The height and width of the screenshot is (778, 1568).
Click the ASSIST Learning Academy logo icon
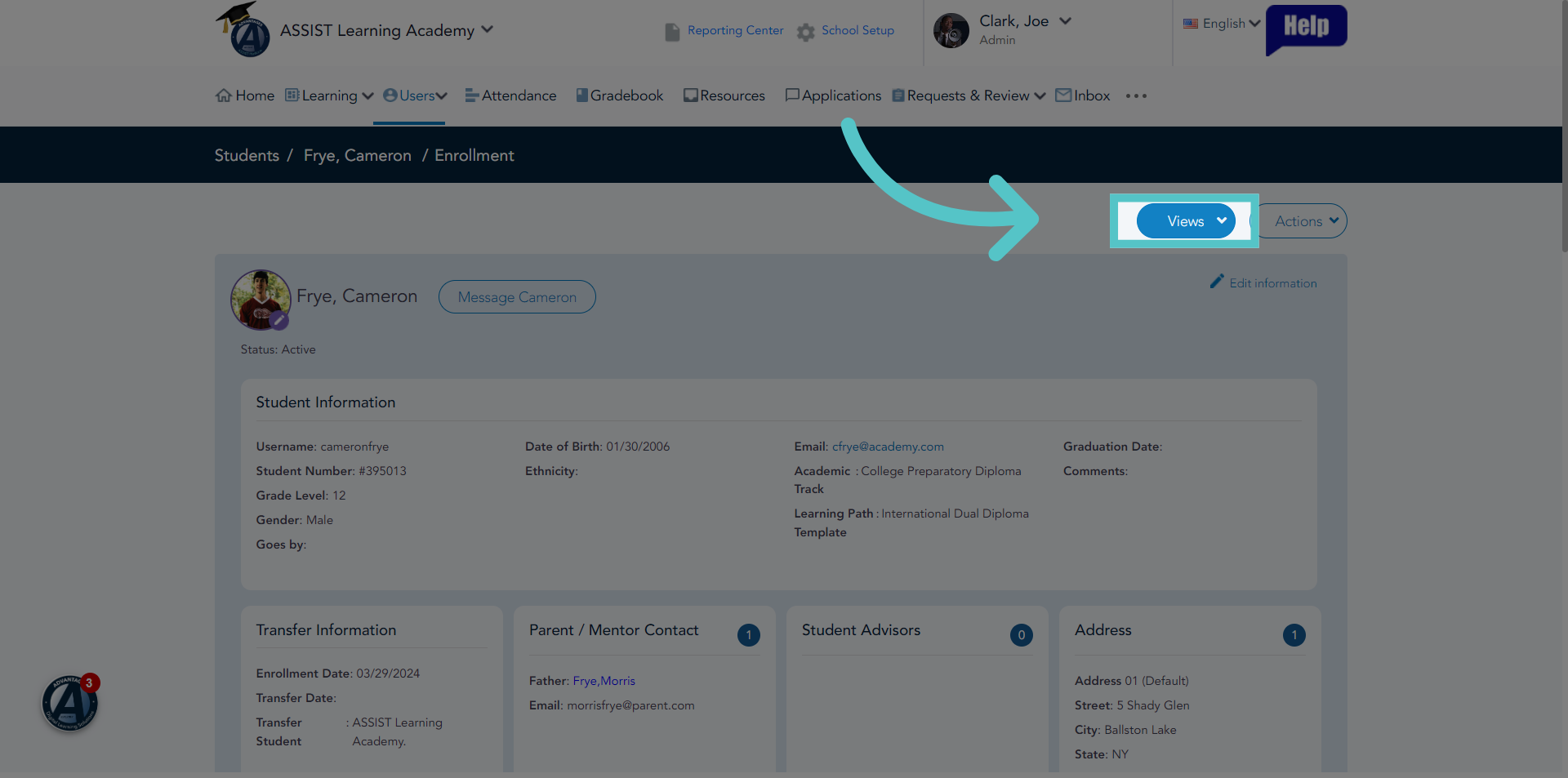pos(243,29)
